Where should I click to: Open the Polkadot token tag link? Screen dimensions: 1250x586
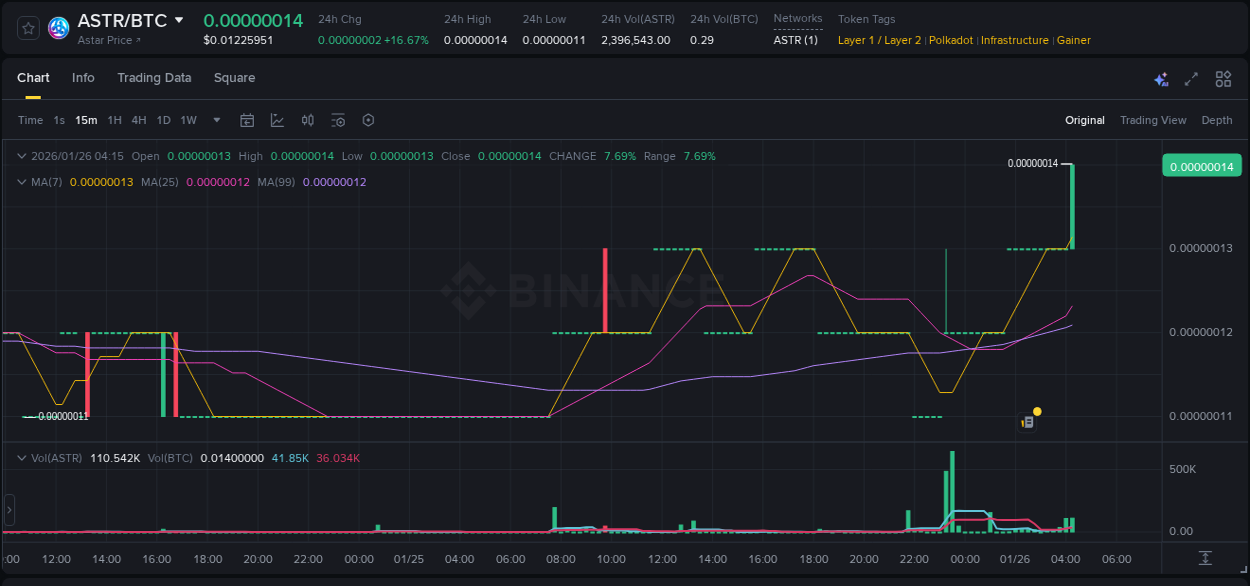point(950,40)
